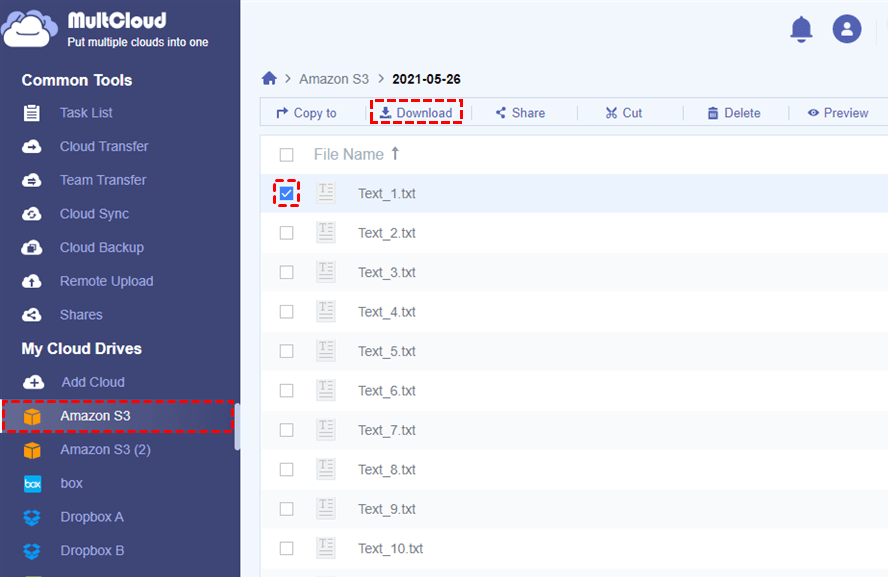Click the Text_2.txt file icon
This screenshot has height=577, width=888.
(326, 233)
